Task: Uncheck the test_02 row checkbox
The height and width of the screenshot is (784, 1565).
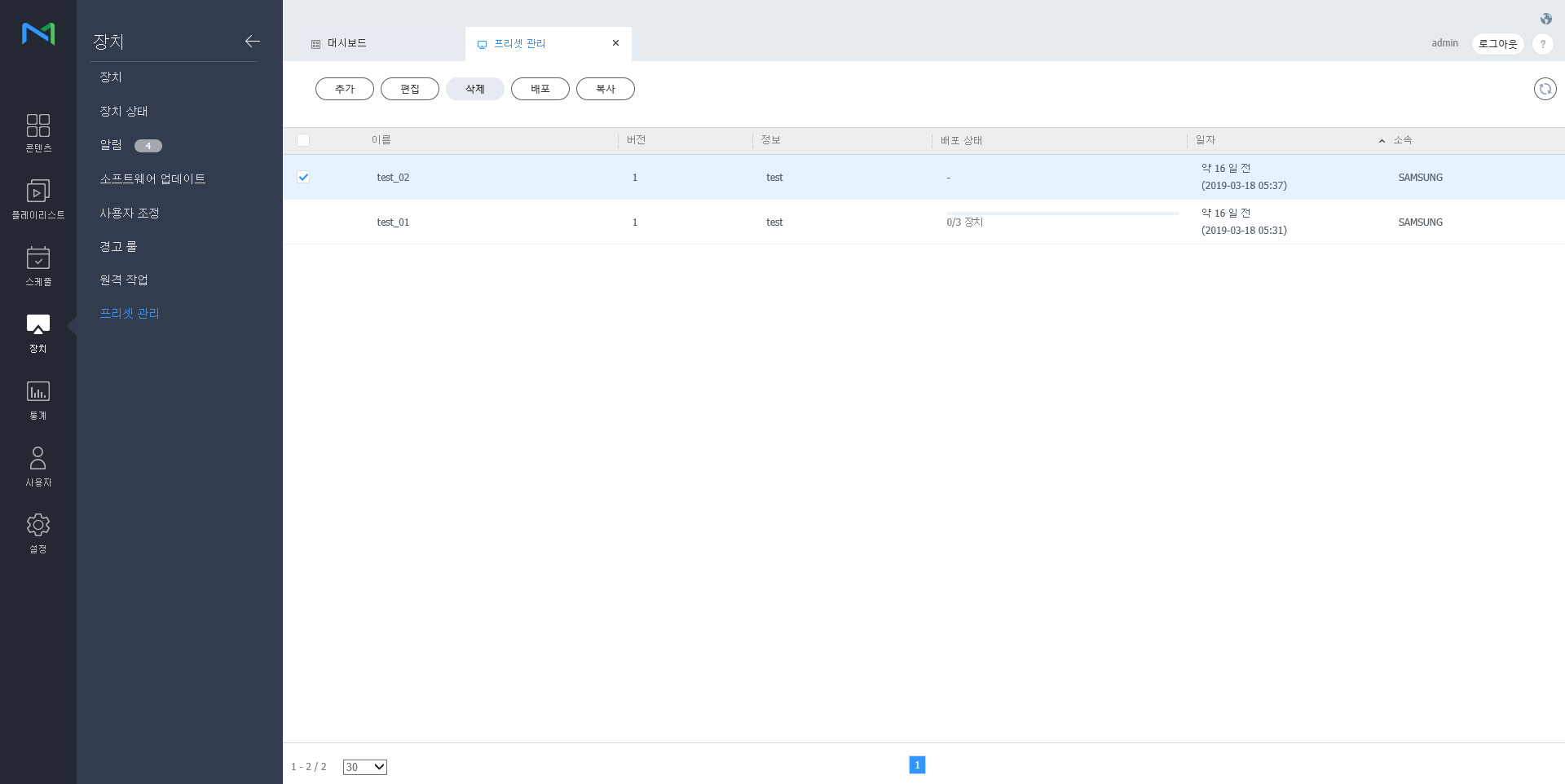Action: (303, 177)
